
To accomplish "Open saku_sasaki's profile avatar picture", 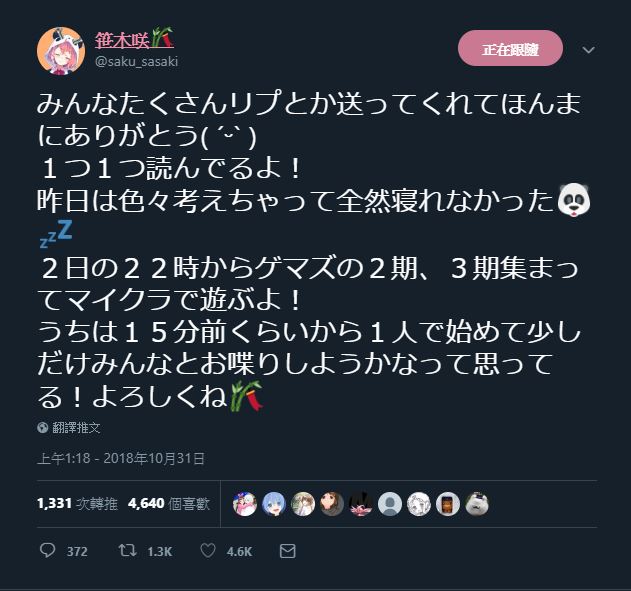I will [x=61, y=51].
